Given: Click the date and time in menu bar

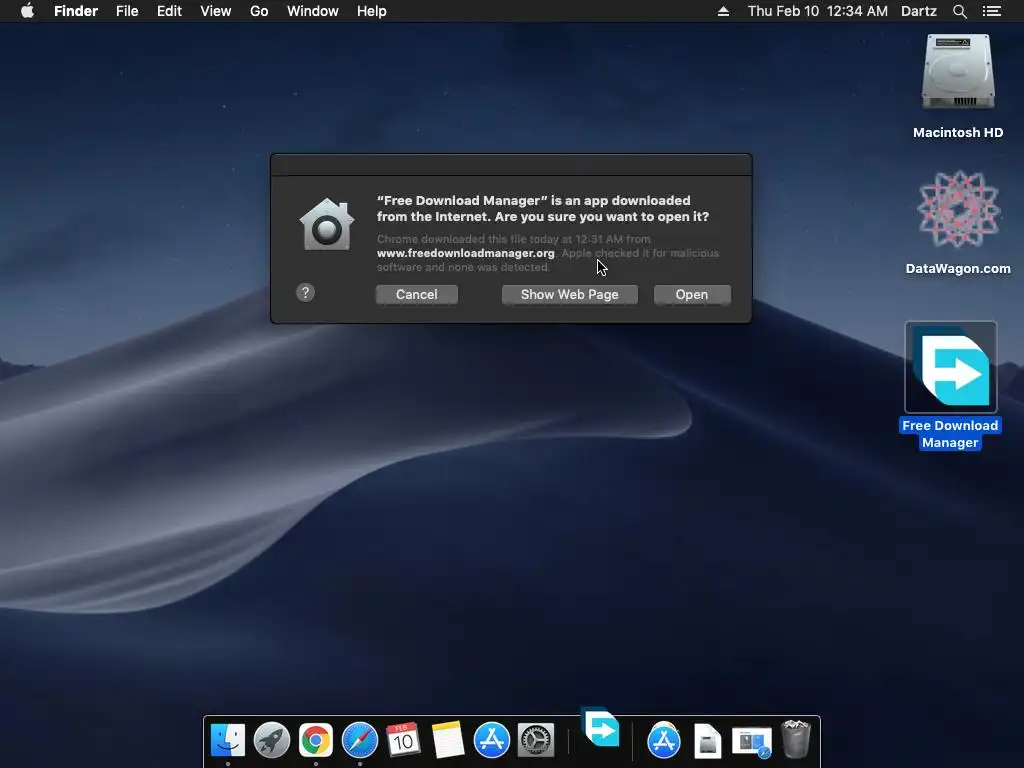Looking at the screenshot, I should [818, 11].
